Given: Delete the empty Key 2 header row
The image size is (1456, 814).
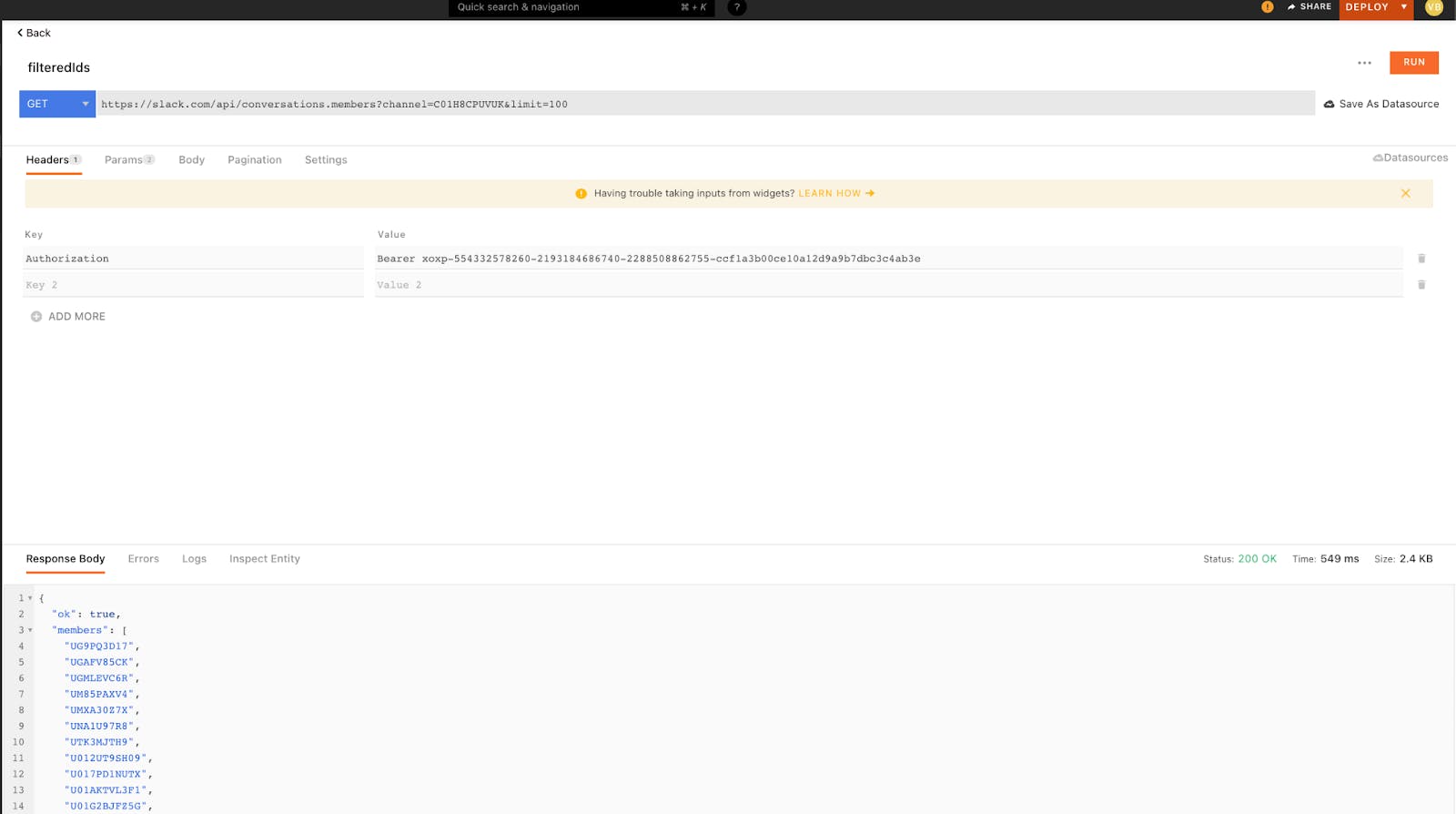Looking at the screenshot, I should 1421,285.
